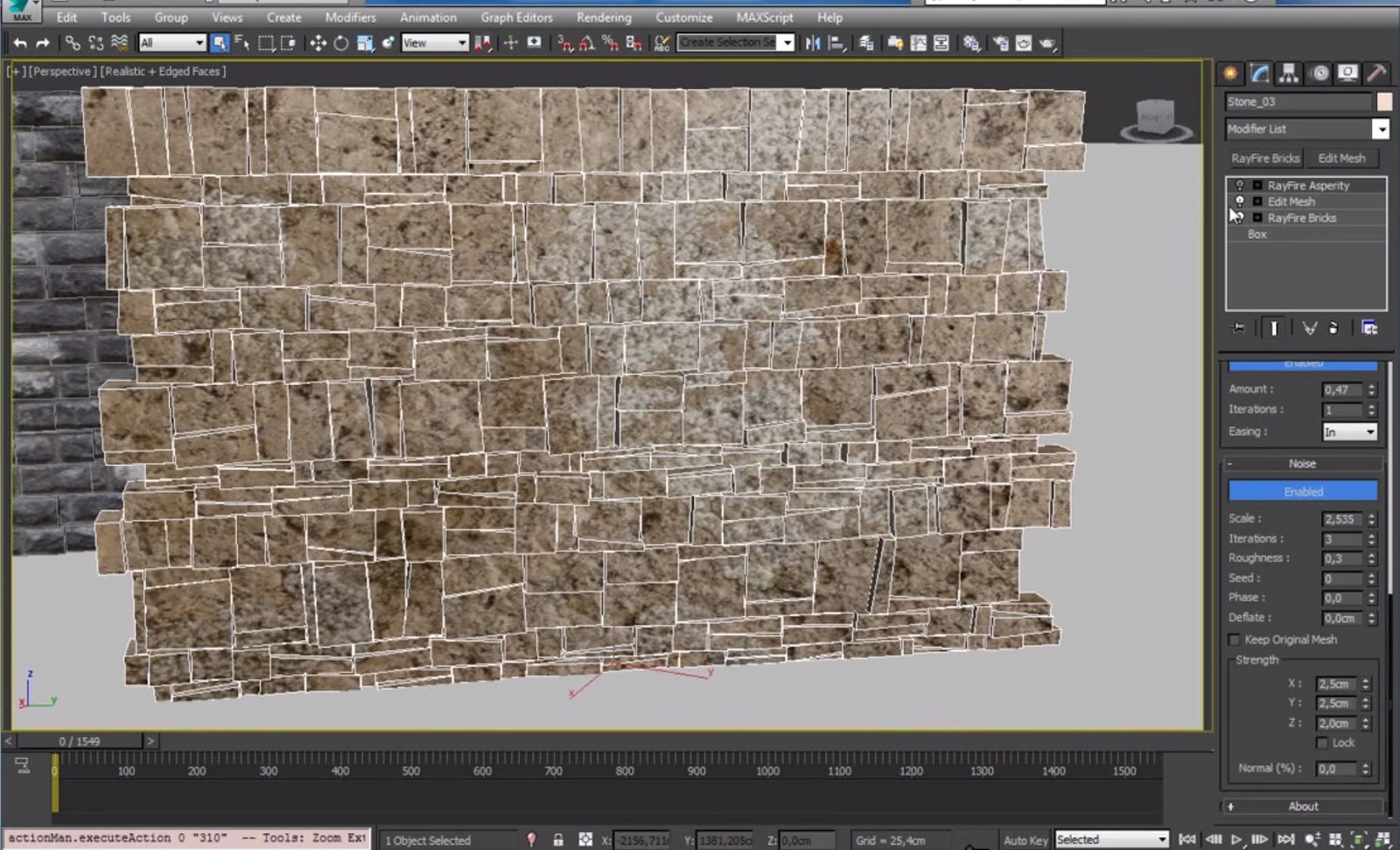
Task: Expand the Edit Mesh modifier plus box
Action: coord(1257,201)
